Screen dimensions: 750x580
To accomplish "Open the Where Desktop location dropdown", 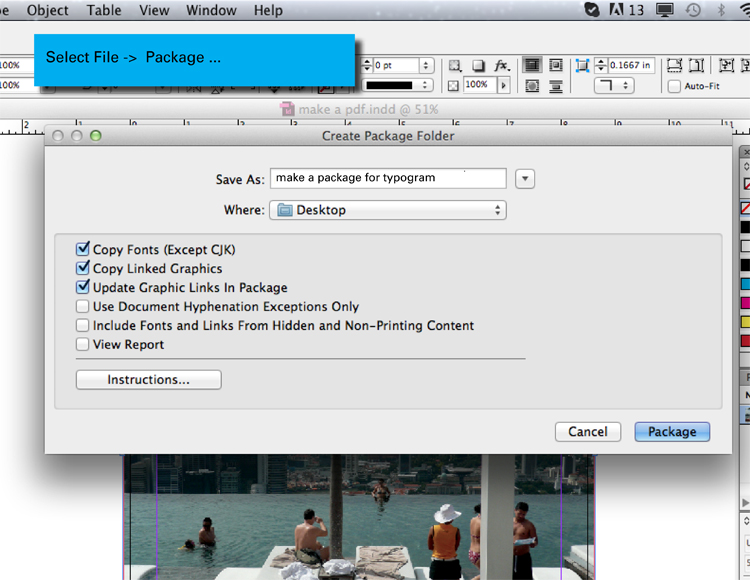I will coord(388,210).
